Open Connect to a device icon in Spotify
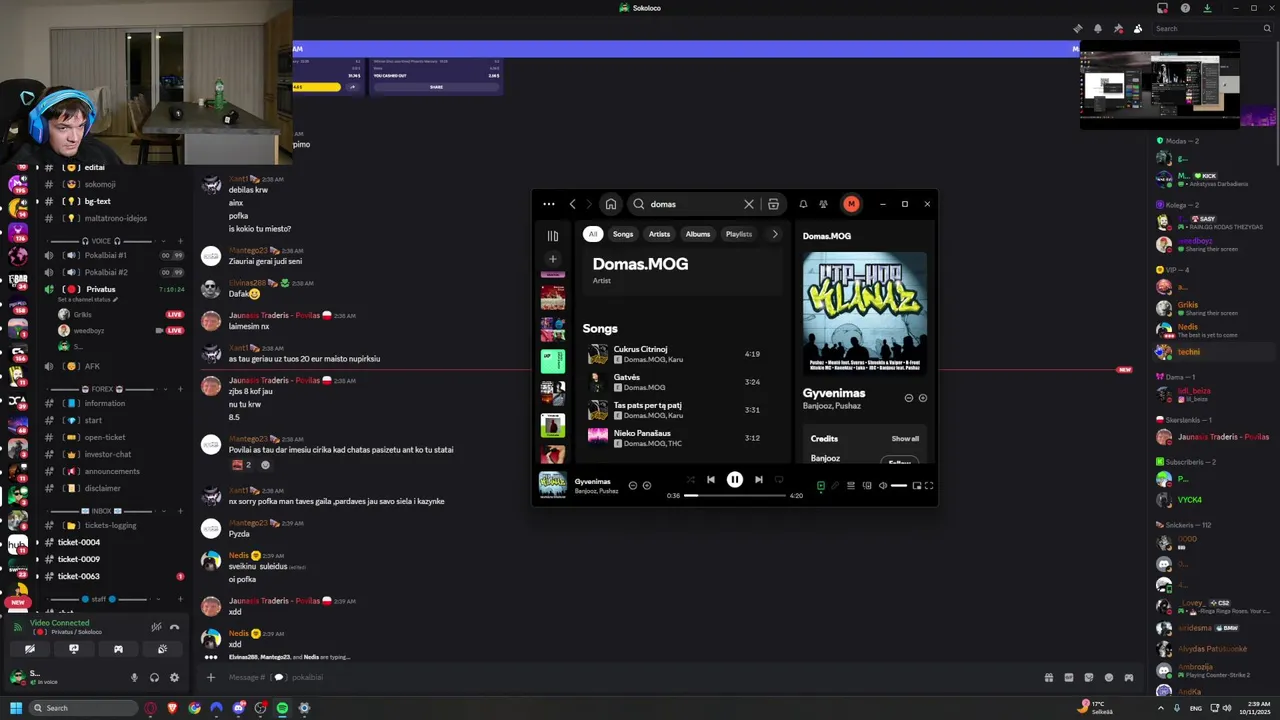Screen dimensions: 1280x720 pyautogui.click(x=867, y=486)
